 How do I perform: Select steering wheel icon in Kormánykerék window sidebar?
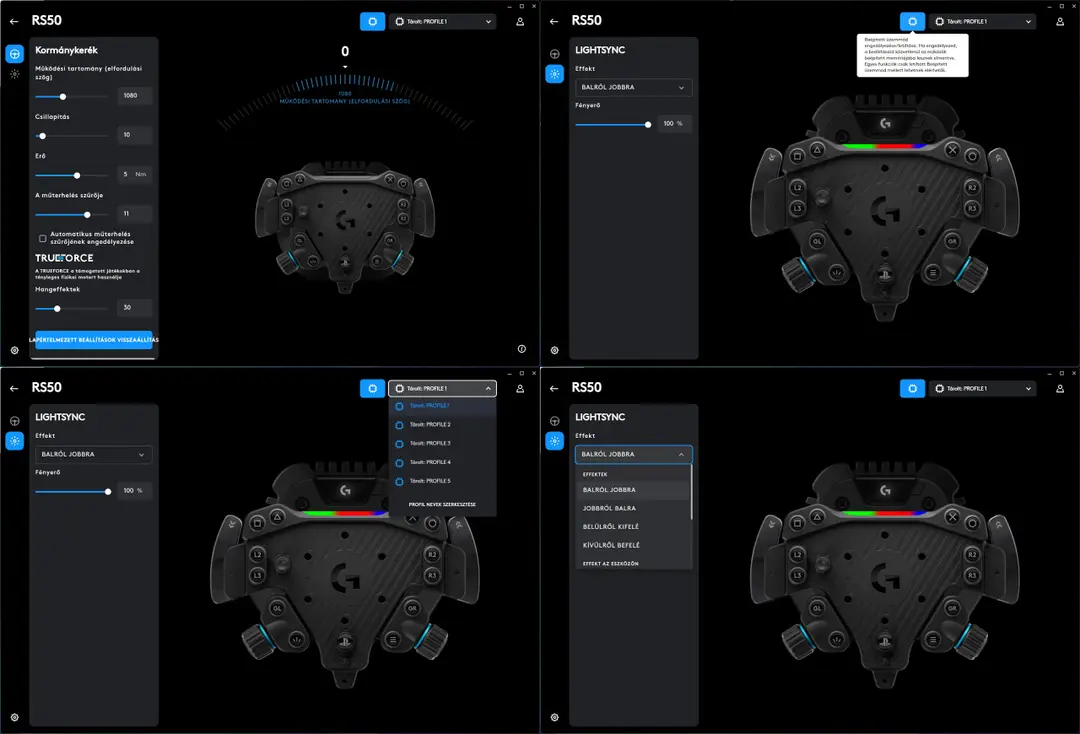(x=14, y=54)
